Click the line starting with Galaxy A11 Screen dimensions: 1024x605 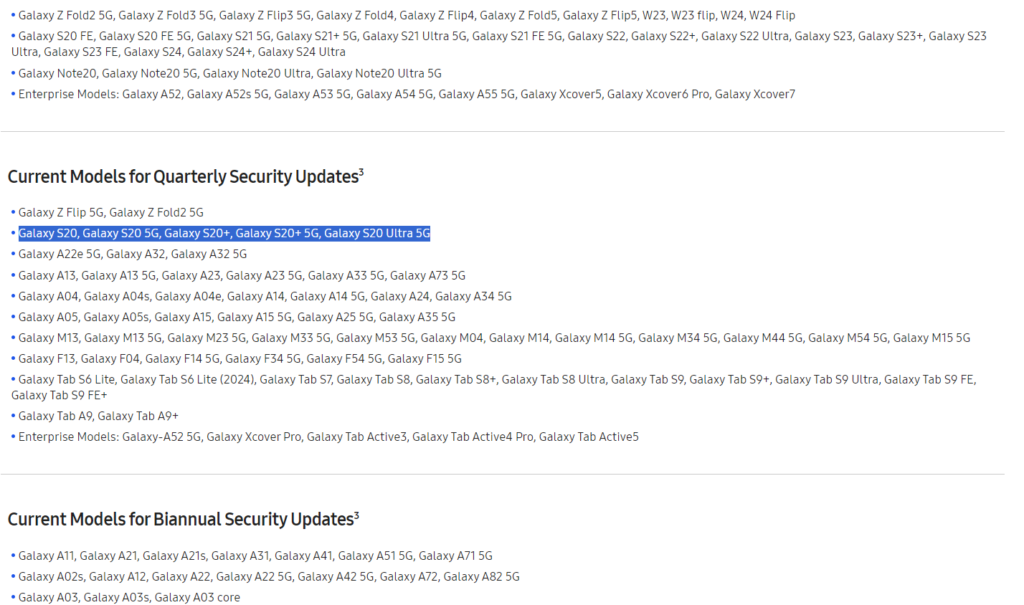(x=255, y=556)
